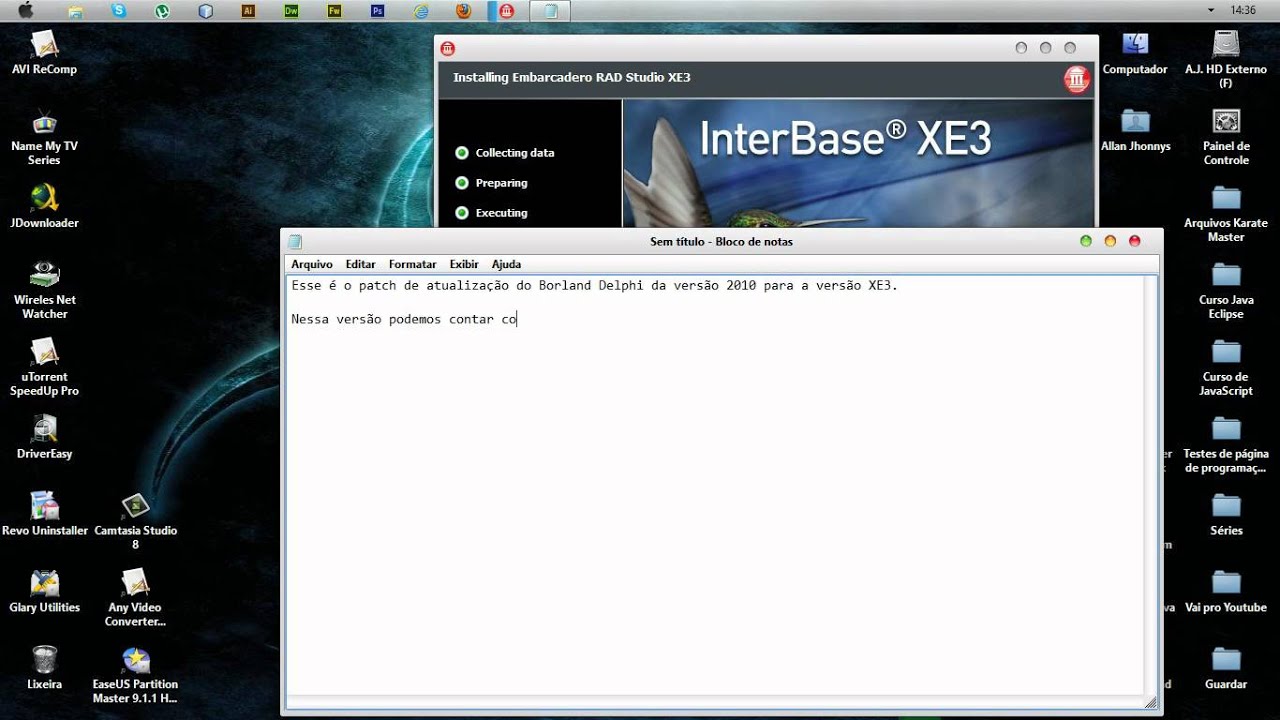Select the A.J. HD Externo (F) drive
Viewport: 1280px width, 720px height.
click(x=1226, y=60)
